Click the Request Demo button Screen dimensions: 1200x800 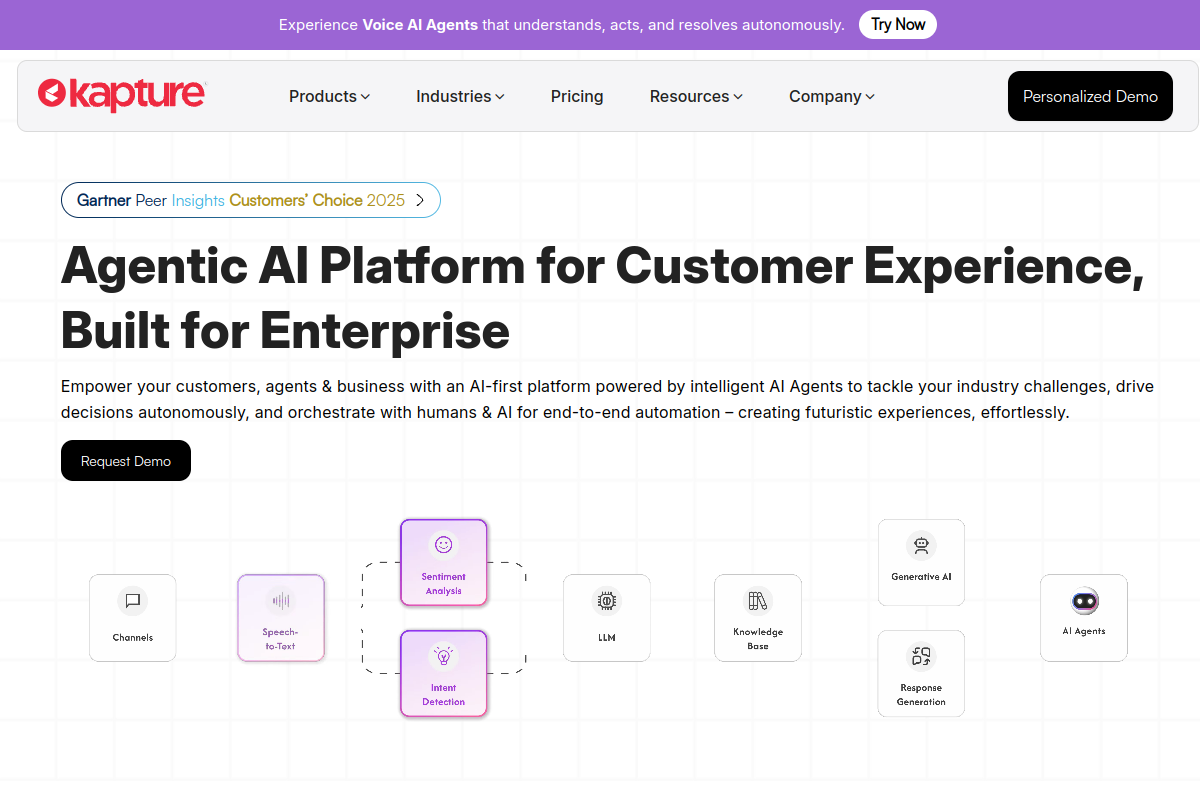126,461
